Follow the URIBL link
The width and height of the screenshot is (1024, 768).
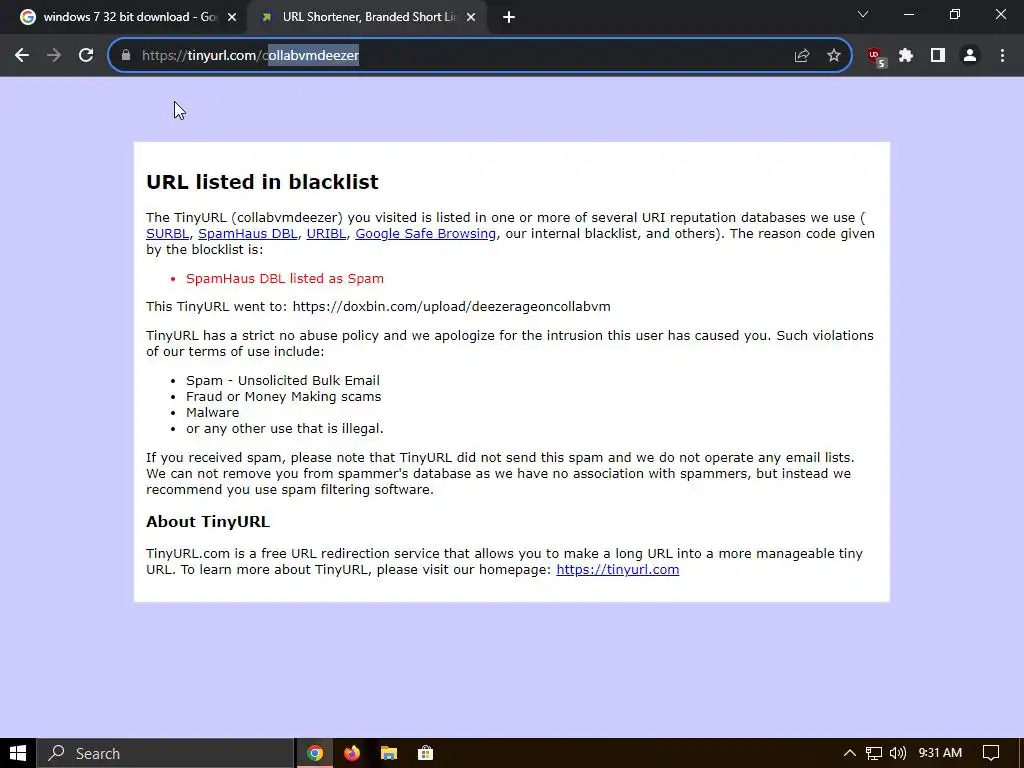pos(326,234)
